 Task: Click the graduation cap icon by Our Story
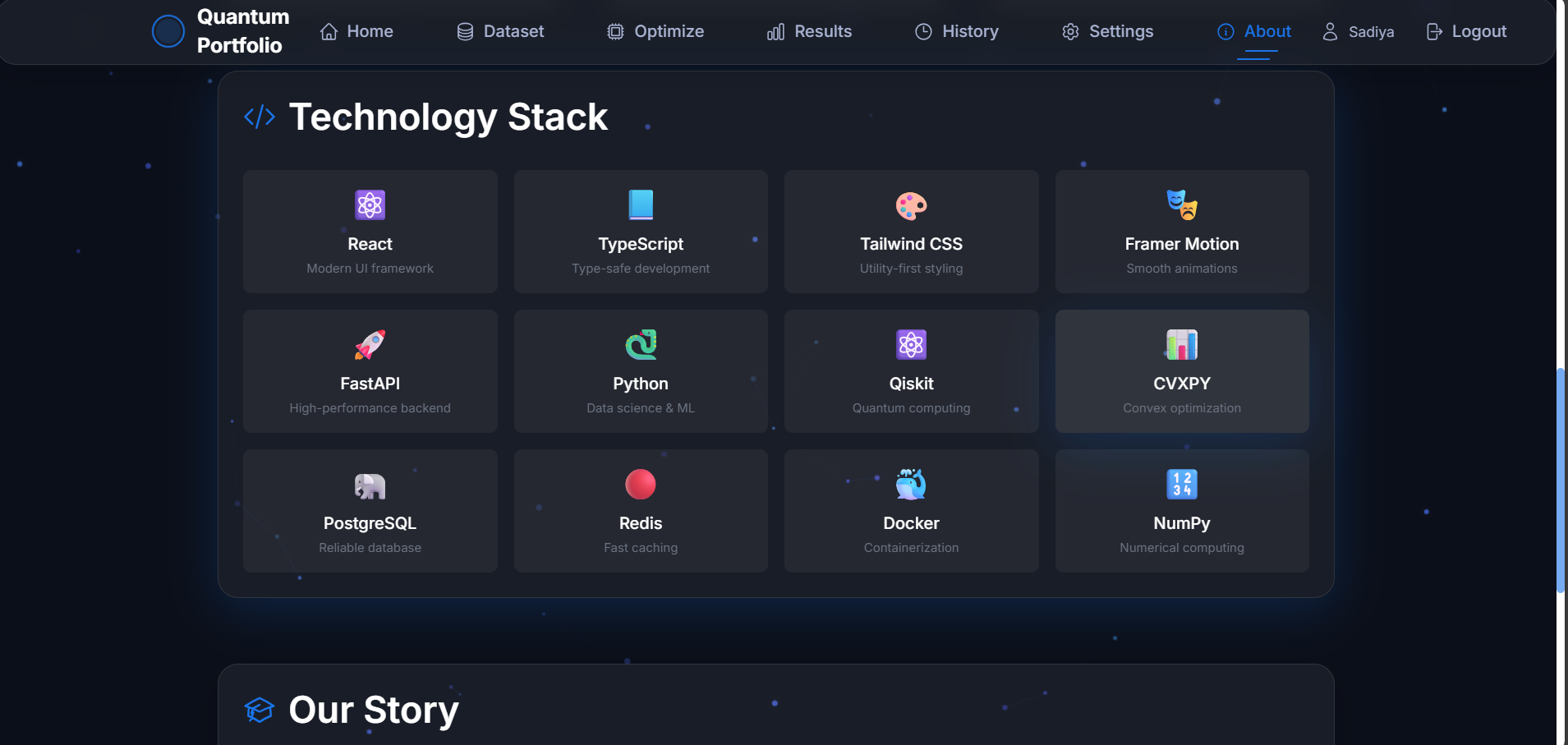(x=260, y=711)
